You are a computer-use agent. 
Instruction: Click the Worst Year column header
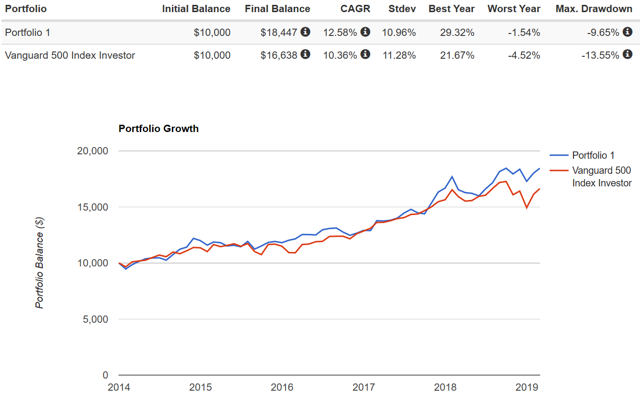[514, 9]
